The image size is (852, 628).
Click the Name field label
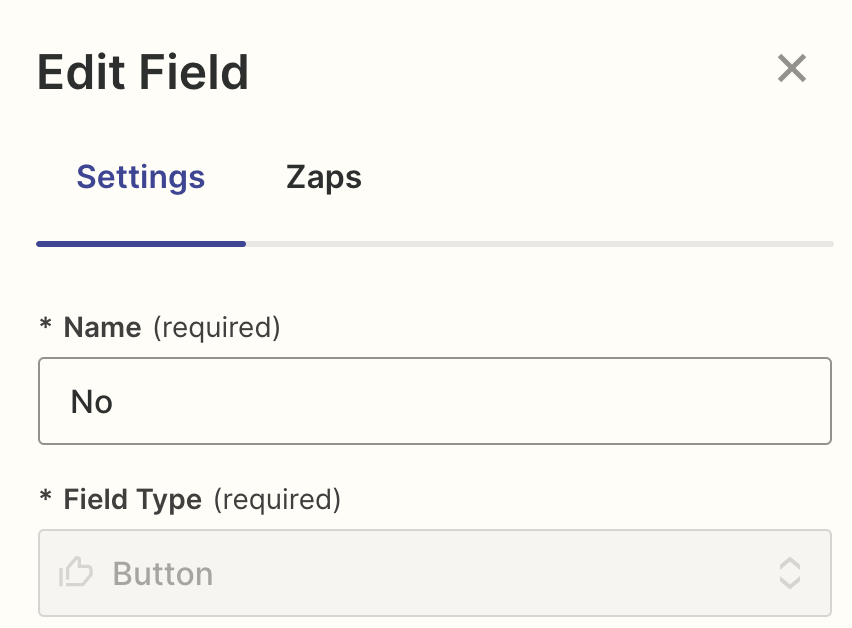(102, 327)
